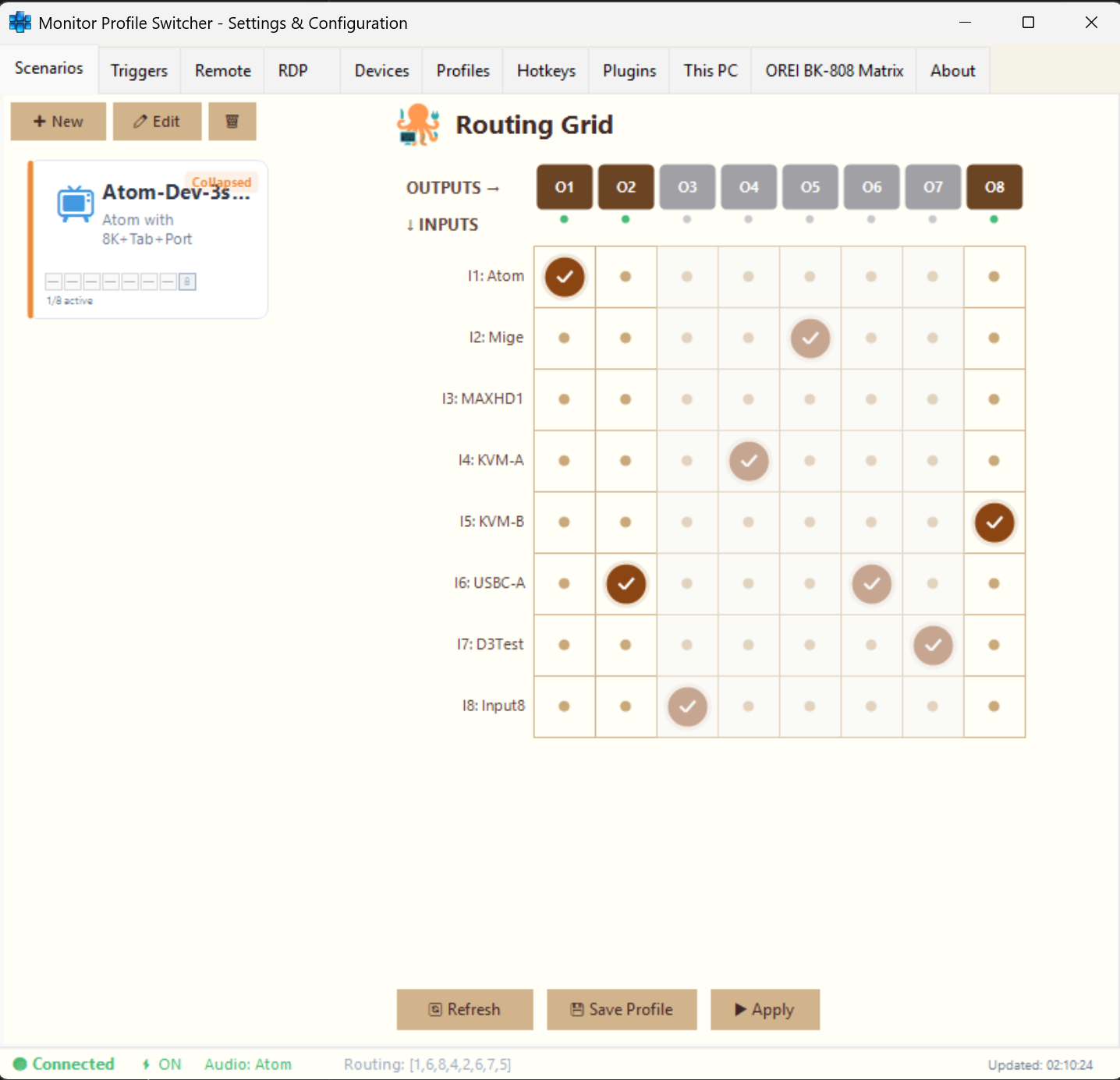
Task: Click the Apply button
Action: (765, 1009)
